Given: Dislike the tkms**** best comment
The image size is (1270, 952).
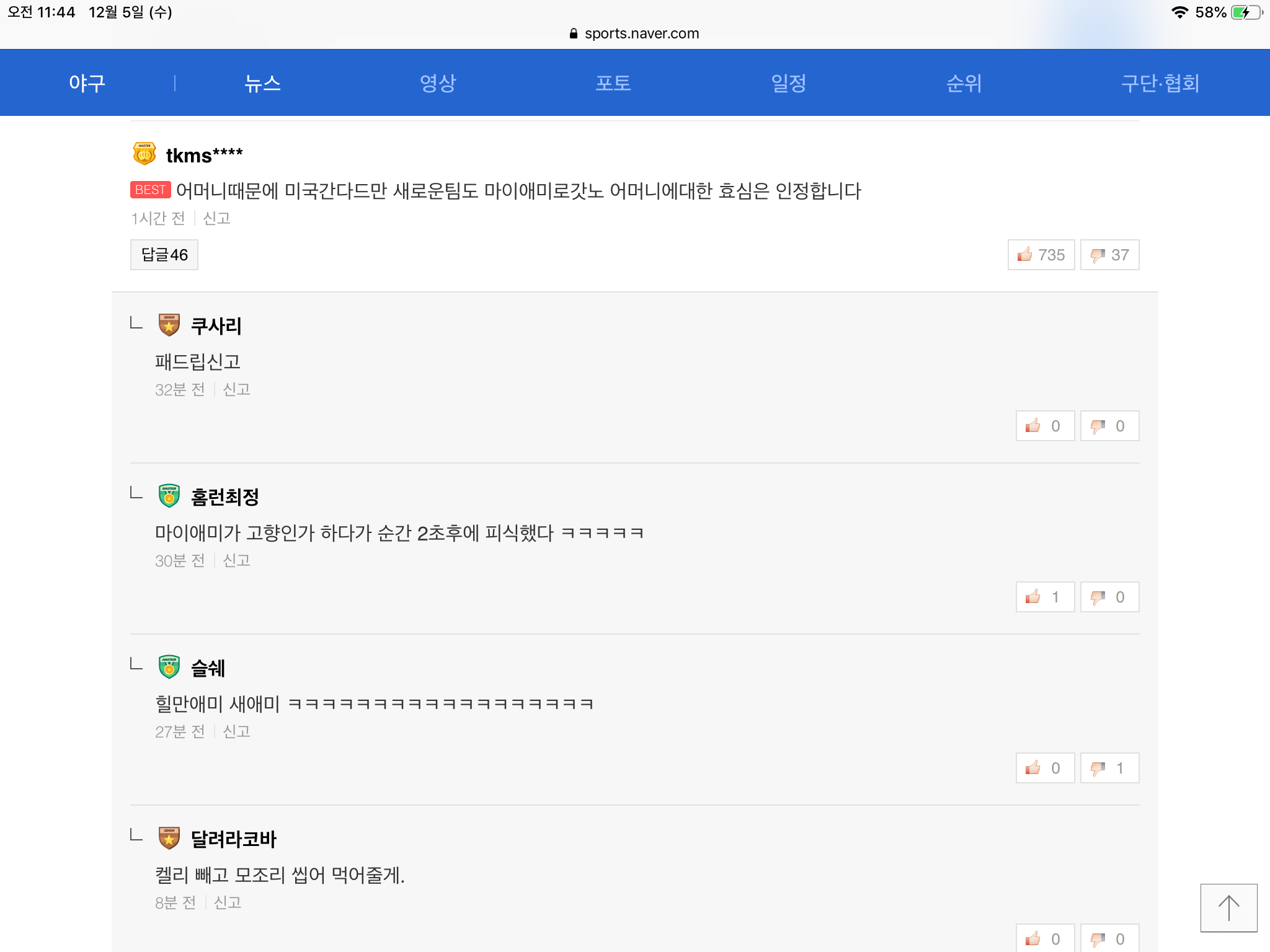Looking at the screenshot, I should coord(1109,255).
